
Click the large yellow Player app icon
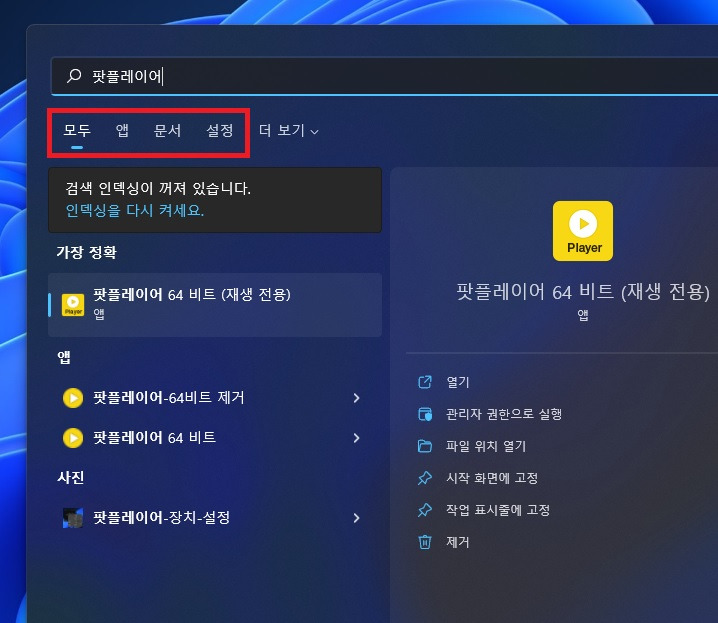(583, 231)
